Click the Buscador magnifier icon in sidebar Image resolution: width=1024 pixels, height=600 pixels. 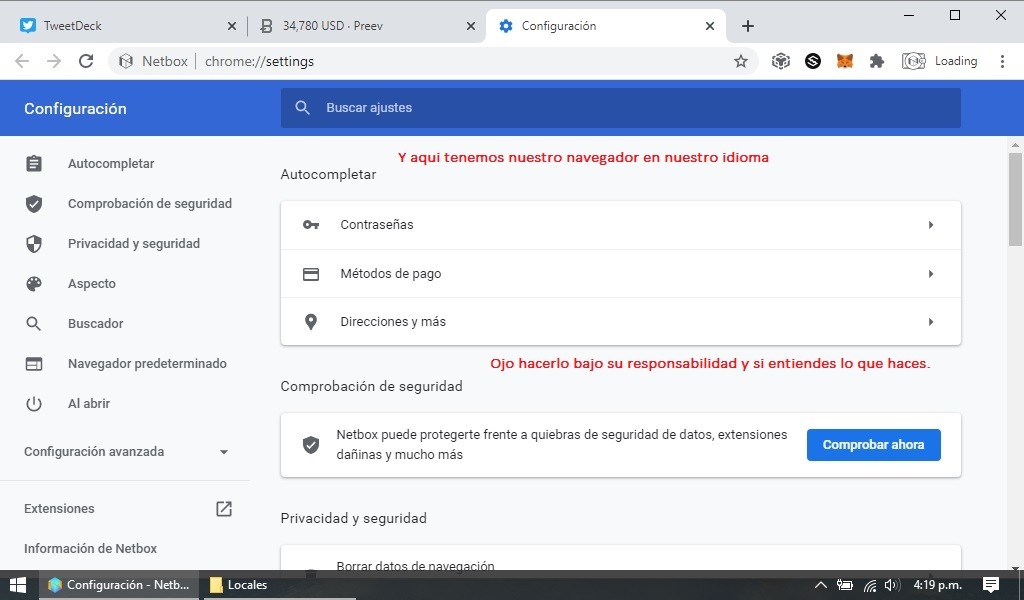[34, 324]
